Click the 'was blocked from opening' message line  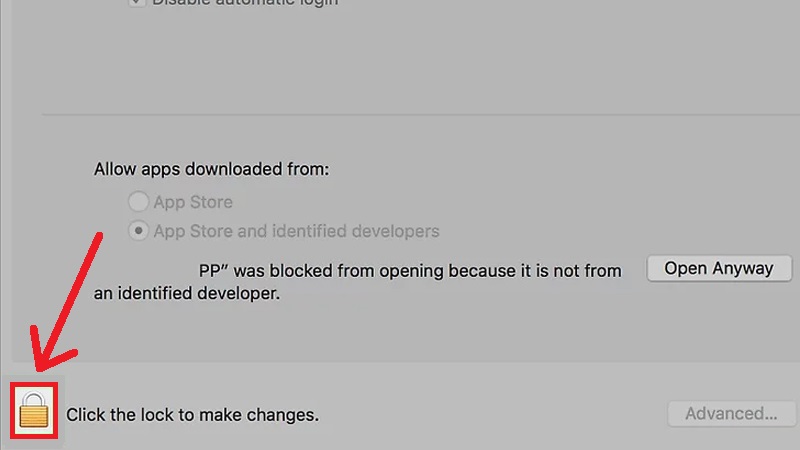[x=410, y=271]
